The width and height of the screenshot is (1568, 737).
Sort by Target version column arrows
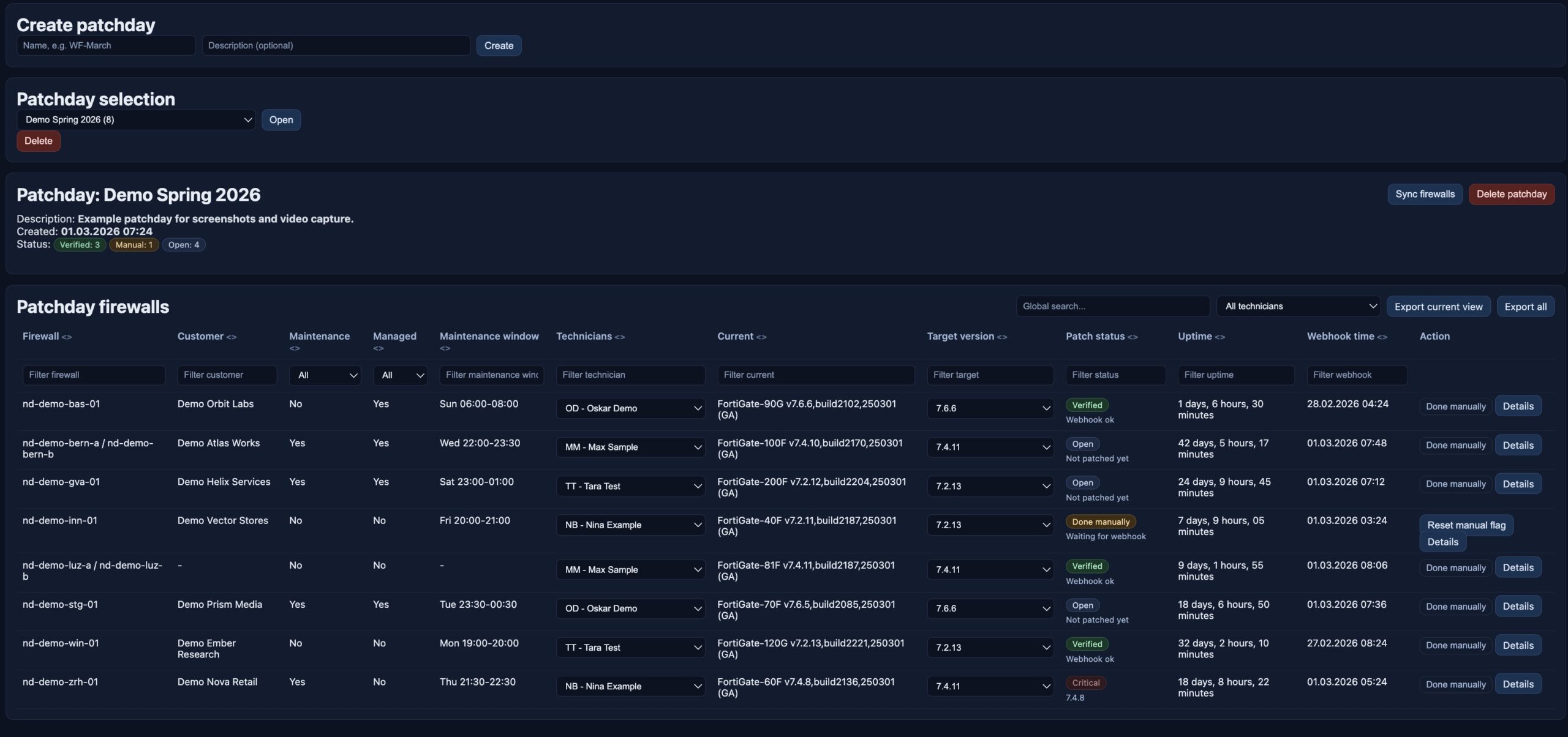1001,337
